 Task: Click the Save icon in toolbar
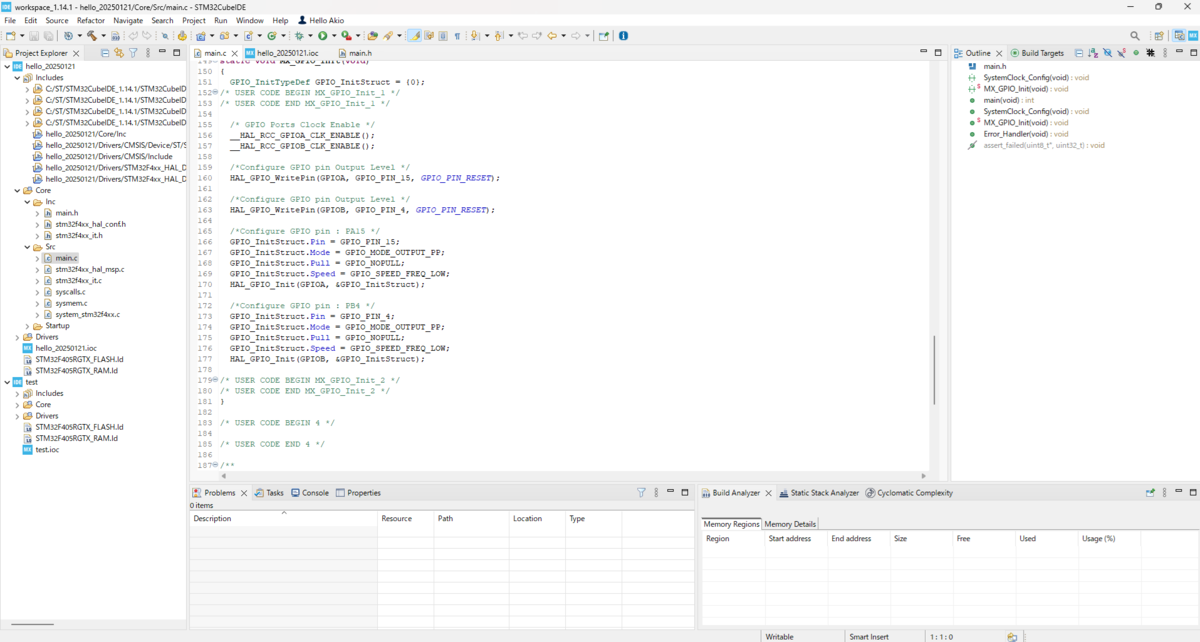point(34,36)
